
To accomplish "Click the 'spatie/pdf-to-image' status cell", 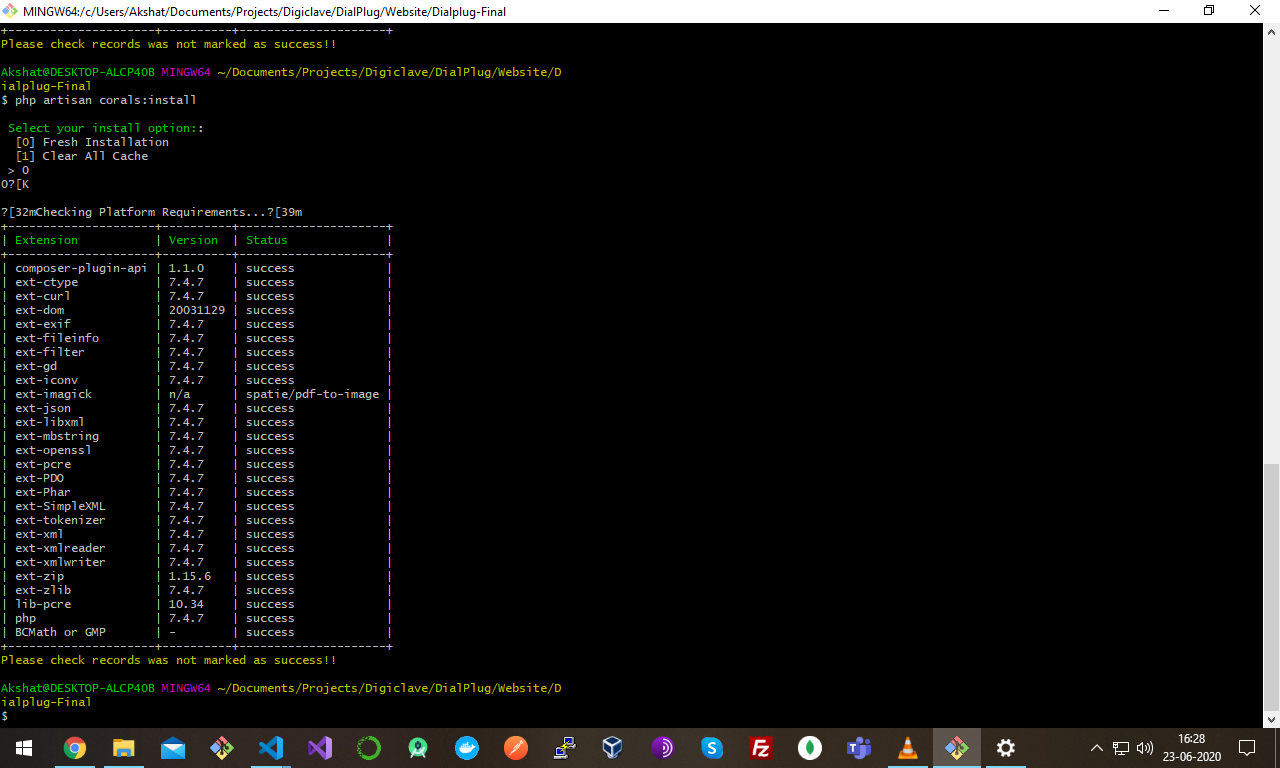I will click(313, 394).
